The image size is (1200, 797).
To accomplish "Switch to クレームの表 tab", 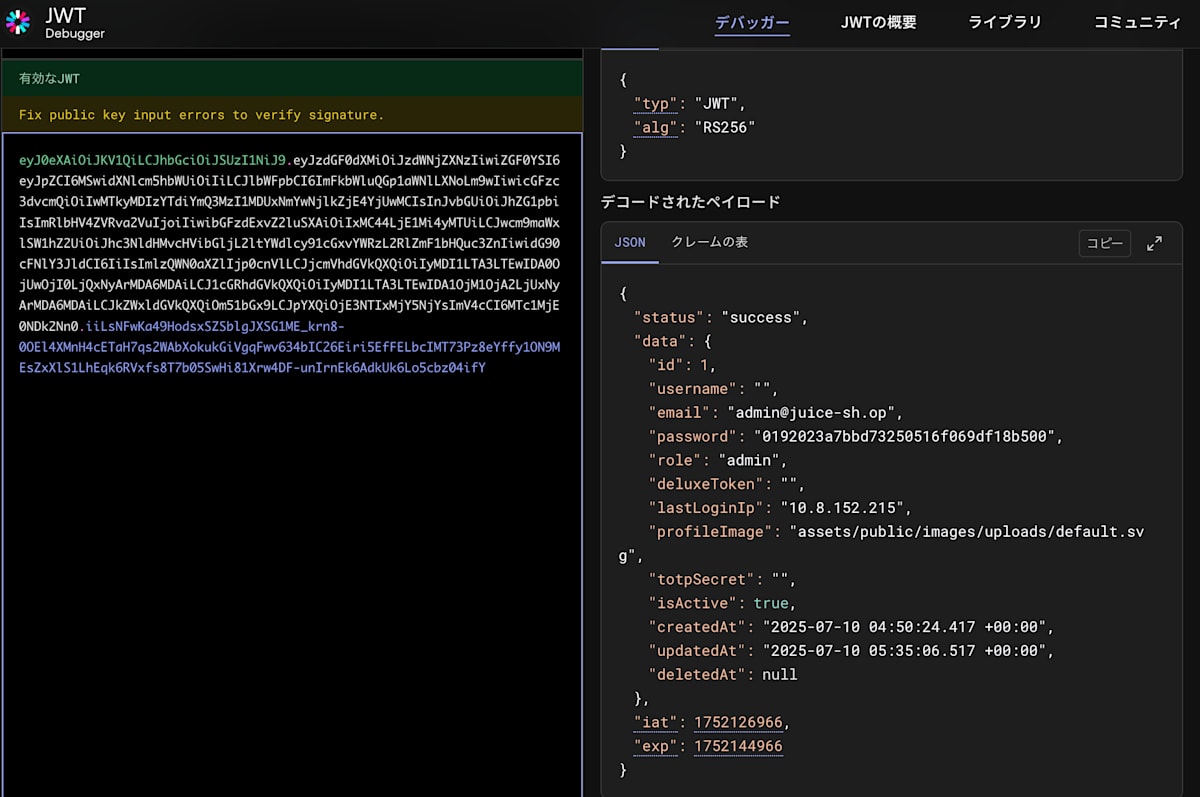I will tap(709, 243).
